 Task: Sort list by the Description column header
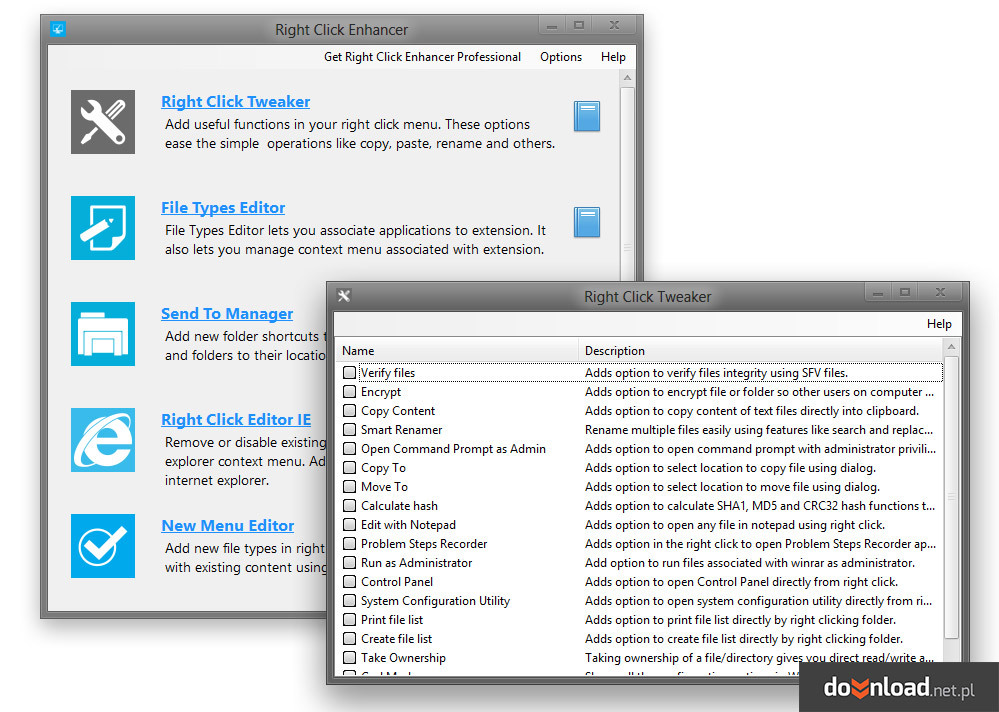tap(760, 351)
